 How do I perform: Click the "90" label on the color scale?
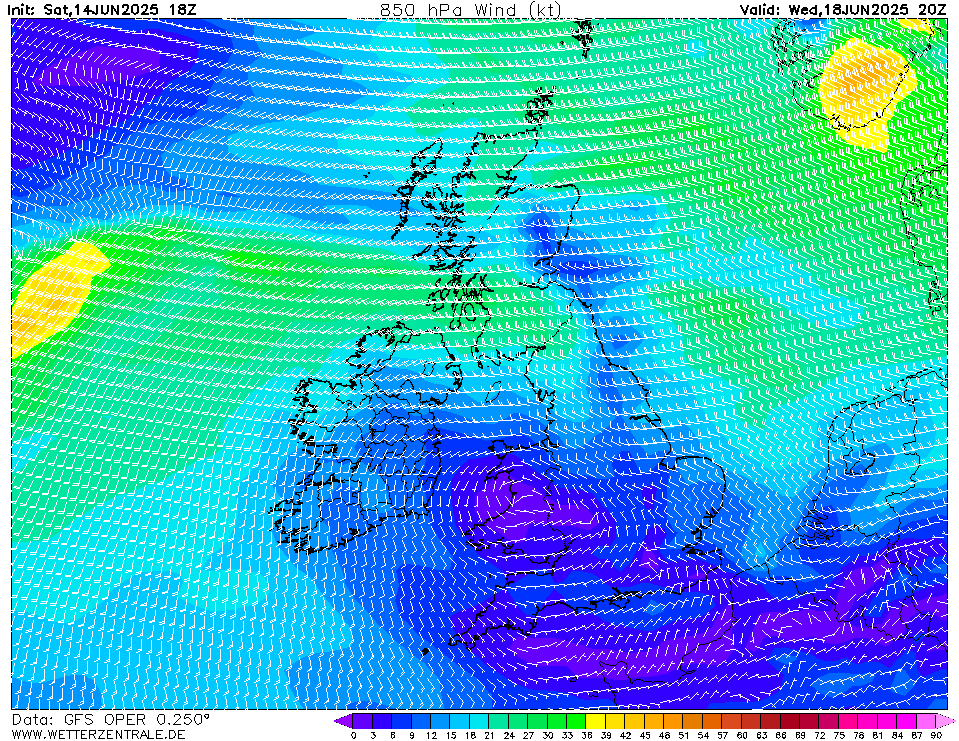point(936,735)
